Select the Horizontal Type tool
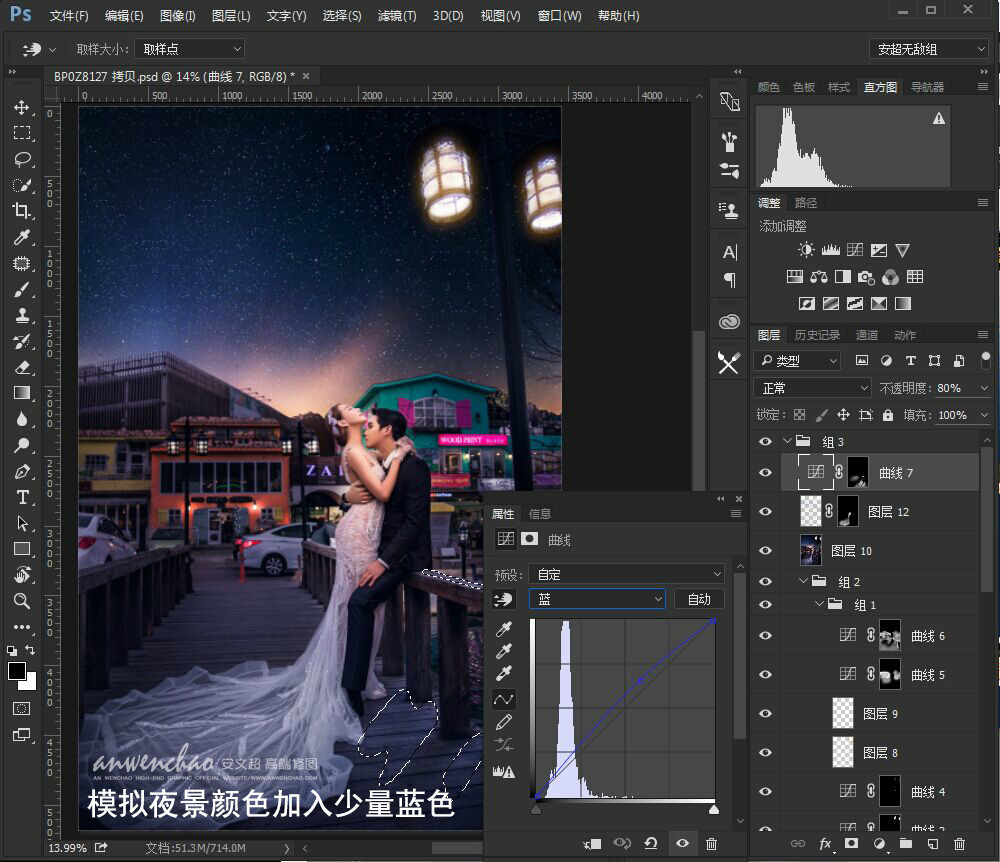 pos(22,497)
